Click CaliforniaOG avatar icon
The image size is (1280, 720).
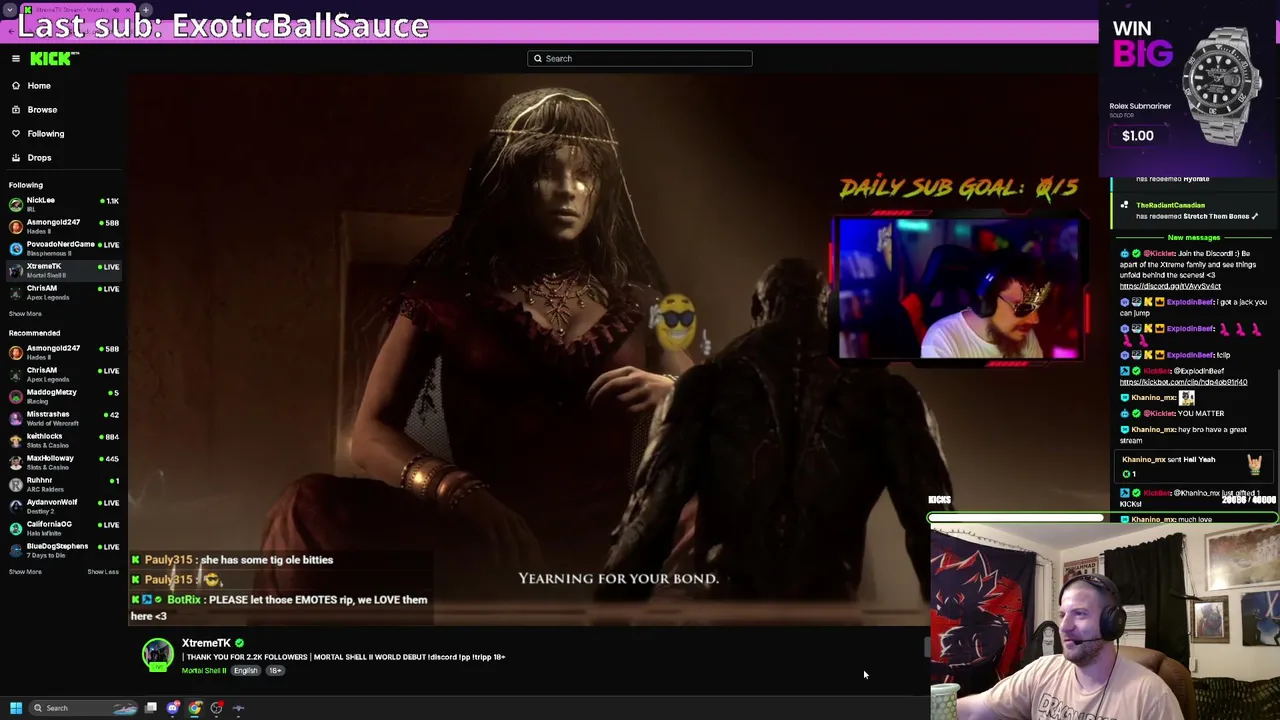pyautogui.click(x=16, y=528)
